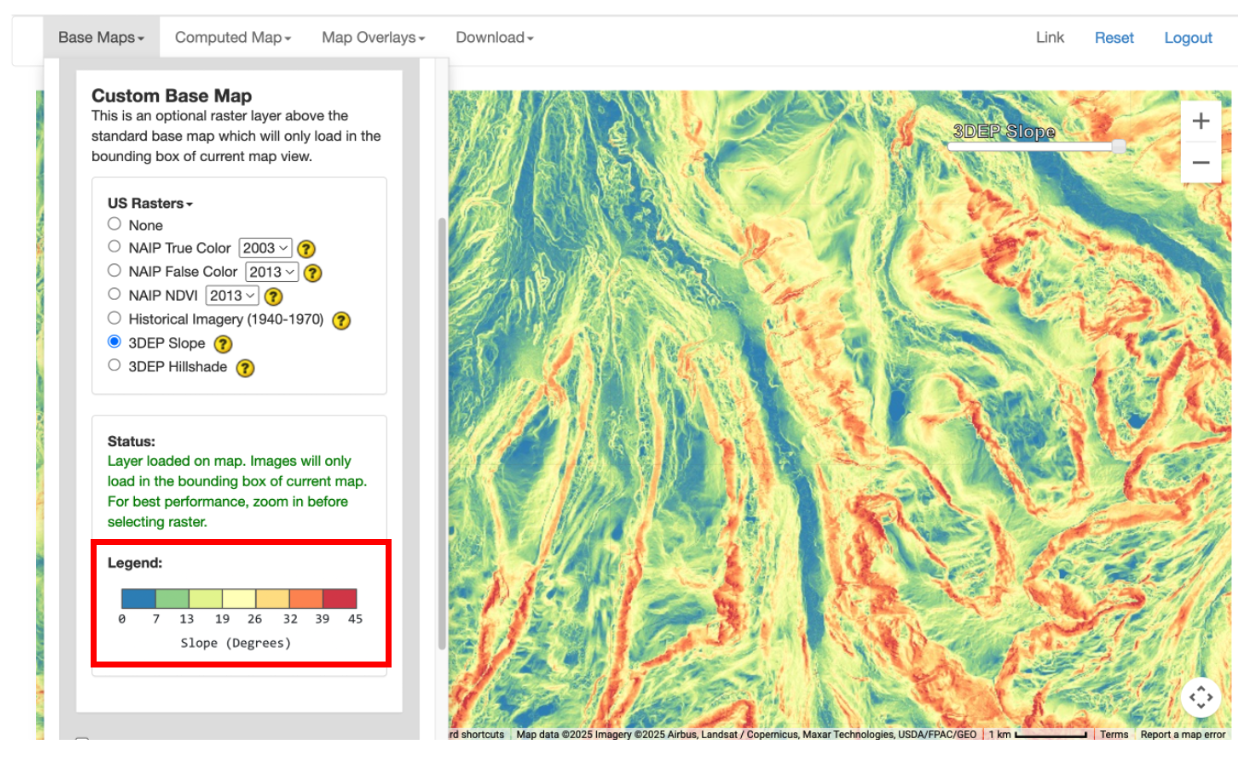Viewport: 1244px width, 758px height.
Task: Click the 3DEP Slope opacity slider handle
Action: pyautogui.click(x=1118, y=146)
